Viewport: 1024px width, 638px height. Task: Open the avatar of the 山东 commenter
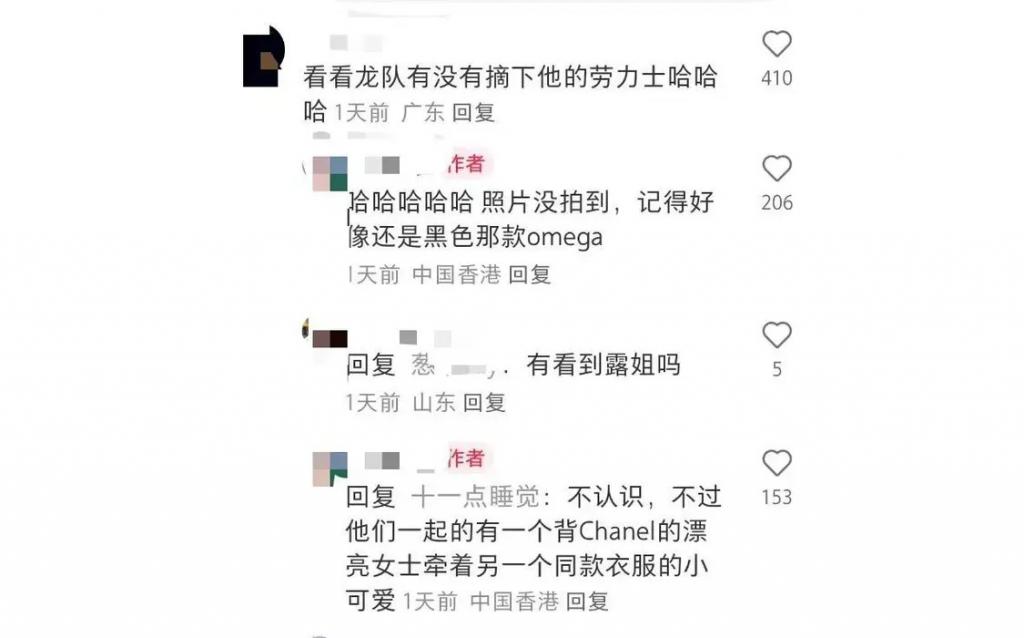pos(330,339)
